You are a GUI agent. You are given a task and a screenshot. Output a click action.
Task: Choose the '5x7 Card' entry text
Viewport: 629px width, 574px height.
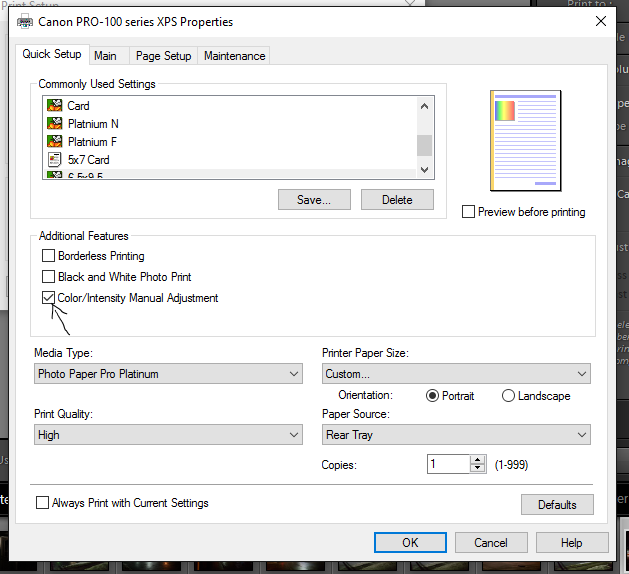88,160
